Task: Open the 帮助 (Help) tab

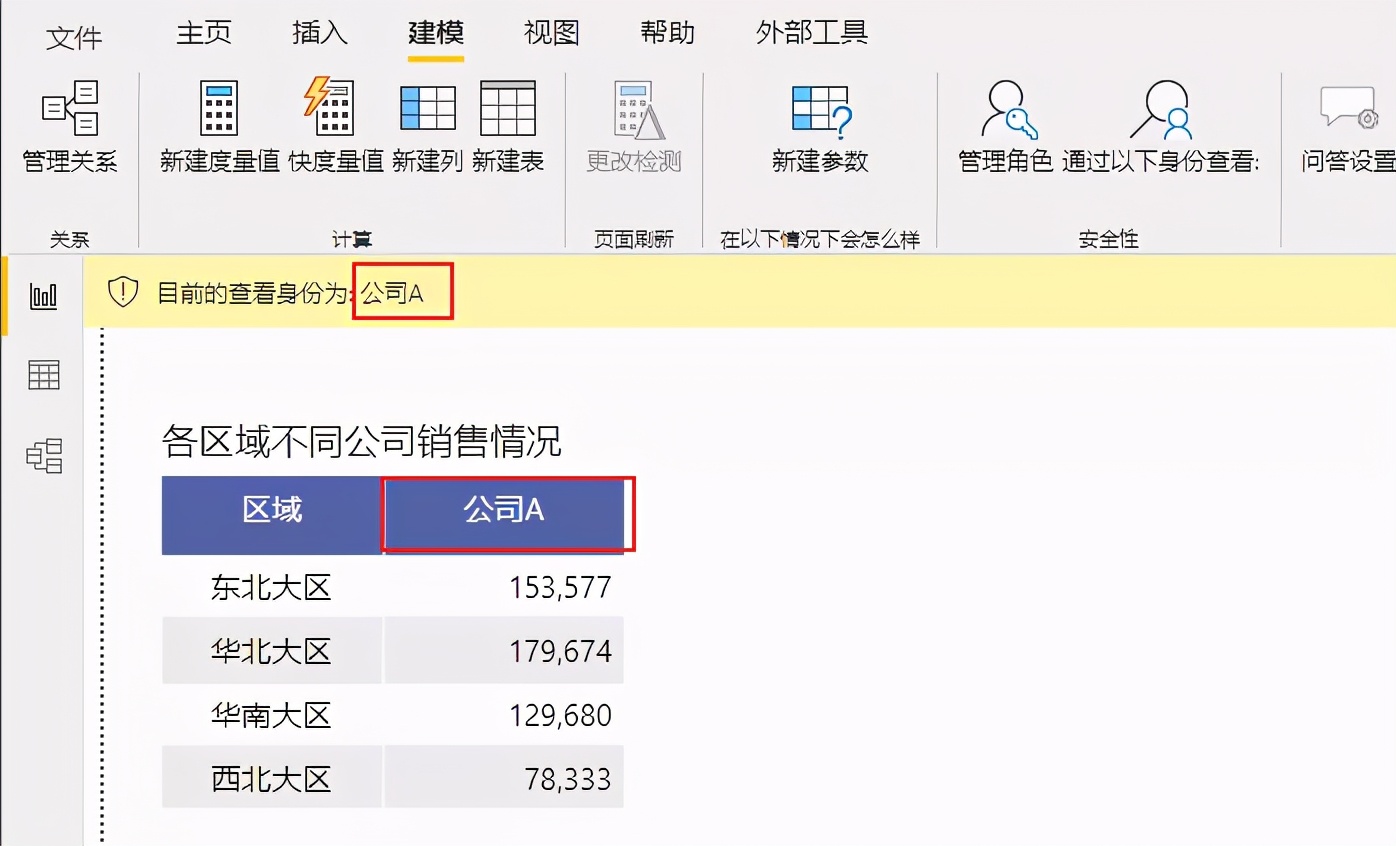Action: [x=668, y=33]
